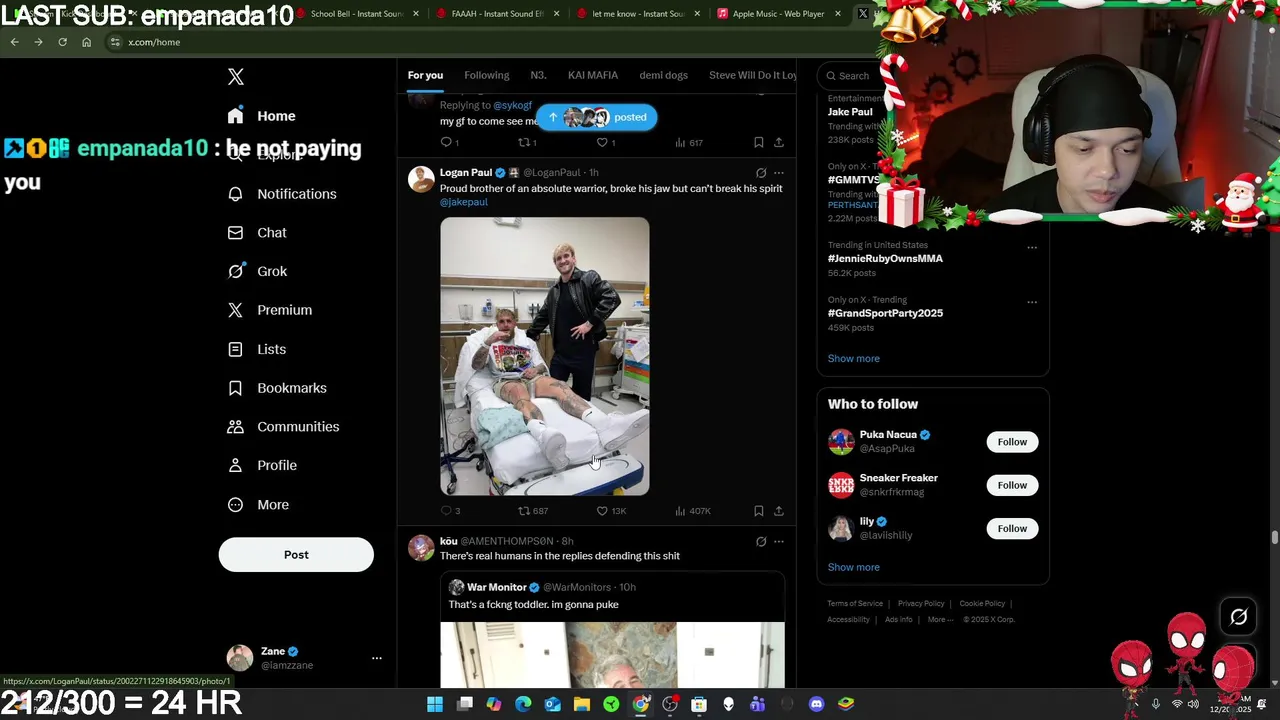Open Premium in the sidebar
This screenshot has width=1280, height=720.
tap(270, 310)
